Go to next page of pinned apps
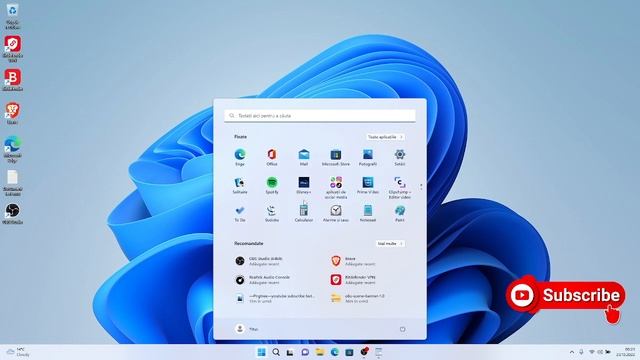640x360 pixels. [421, 188]
